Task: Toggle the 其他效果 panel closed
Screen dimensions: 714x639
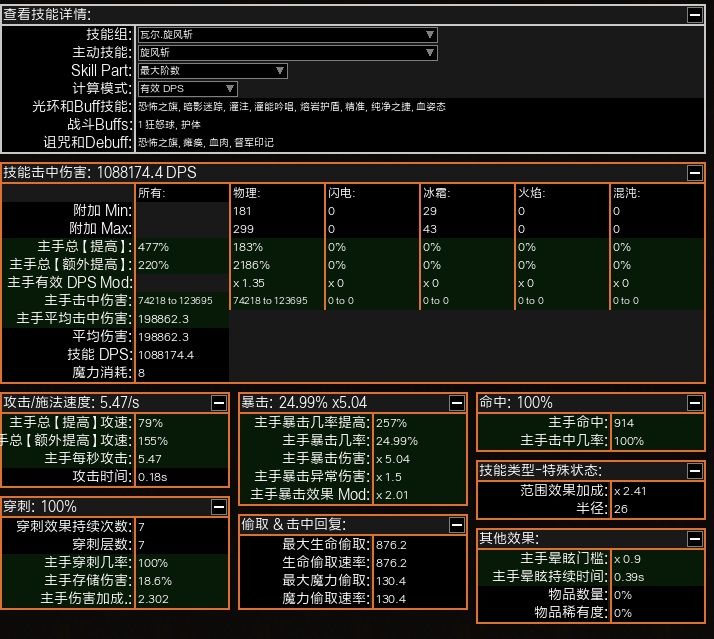Action: [x=694, y=538]
